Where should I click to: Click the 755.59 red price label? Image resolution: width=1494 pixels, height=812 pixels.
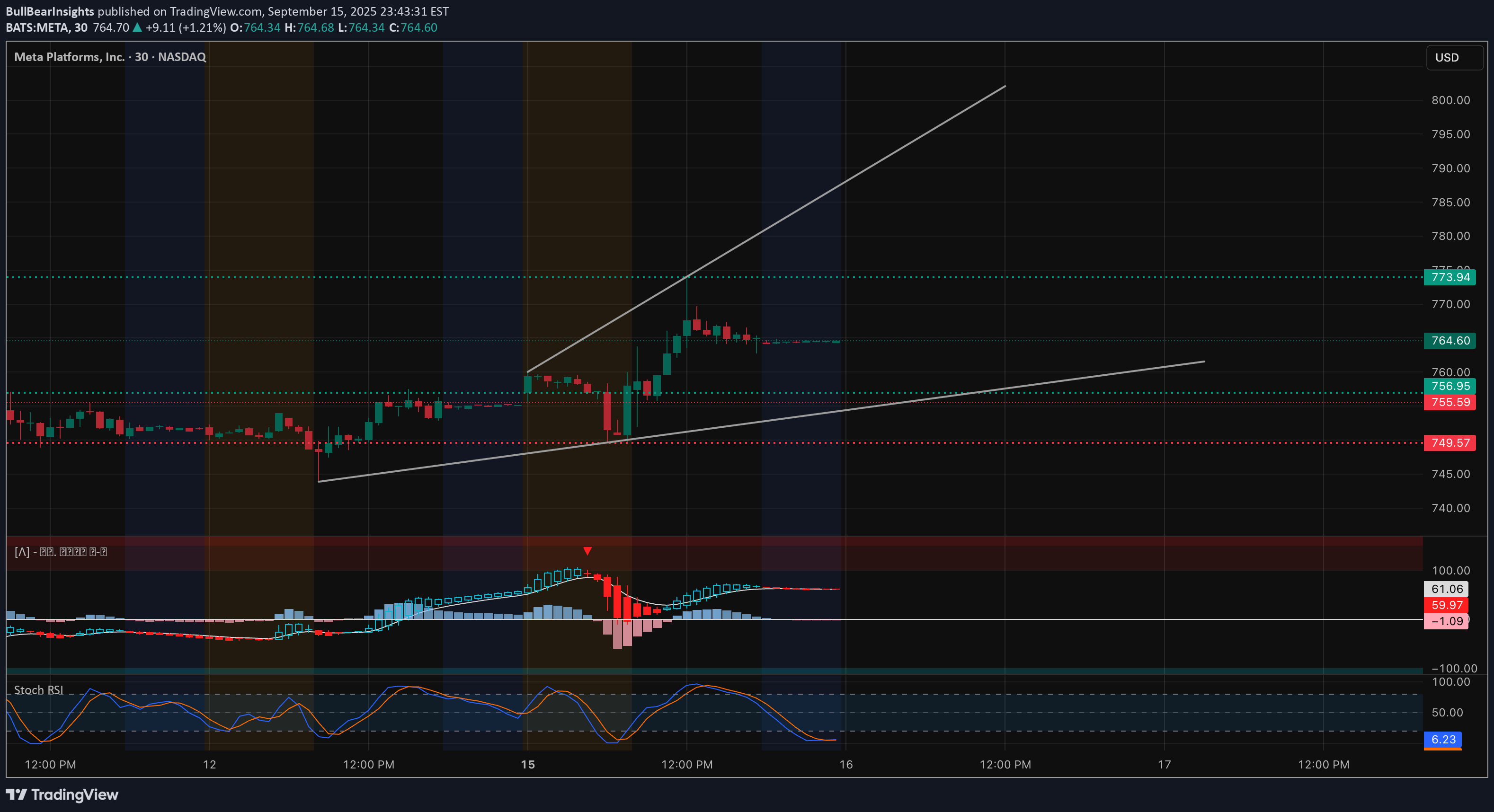point(1450,402)
